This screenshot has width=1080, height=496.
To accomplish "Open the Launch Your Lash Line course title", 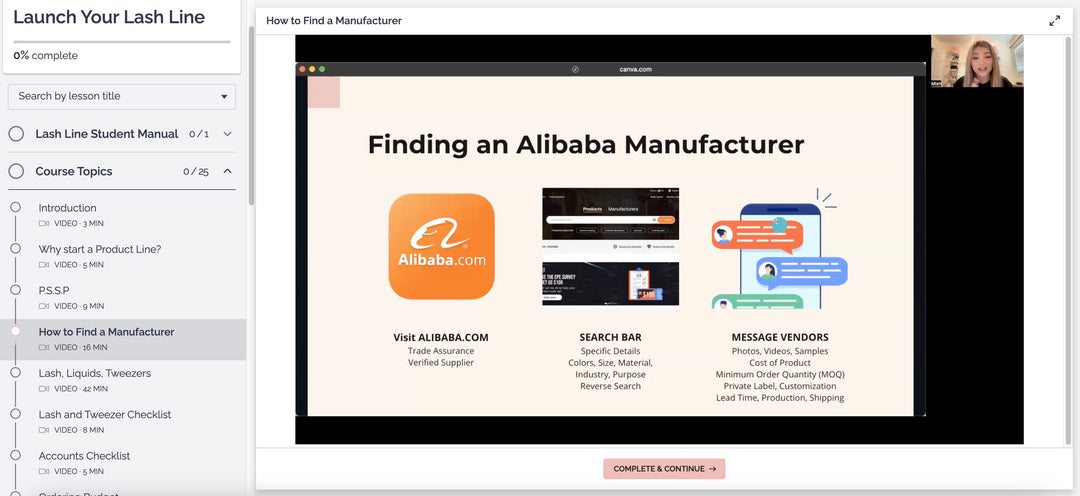I will [109, 17].
